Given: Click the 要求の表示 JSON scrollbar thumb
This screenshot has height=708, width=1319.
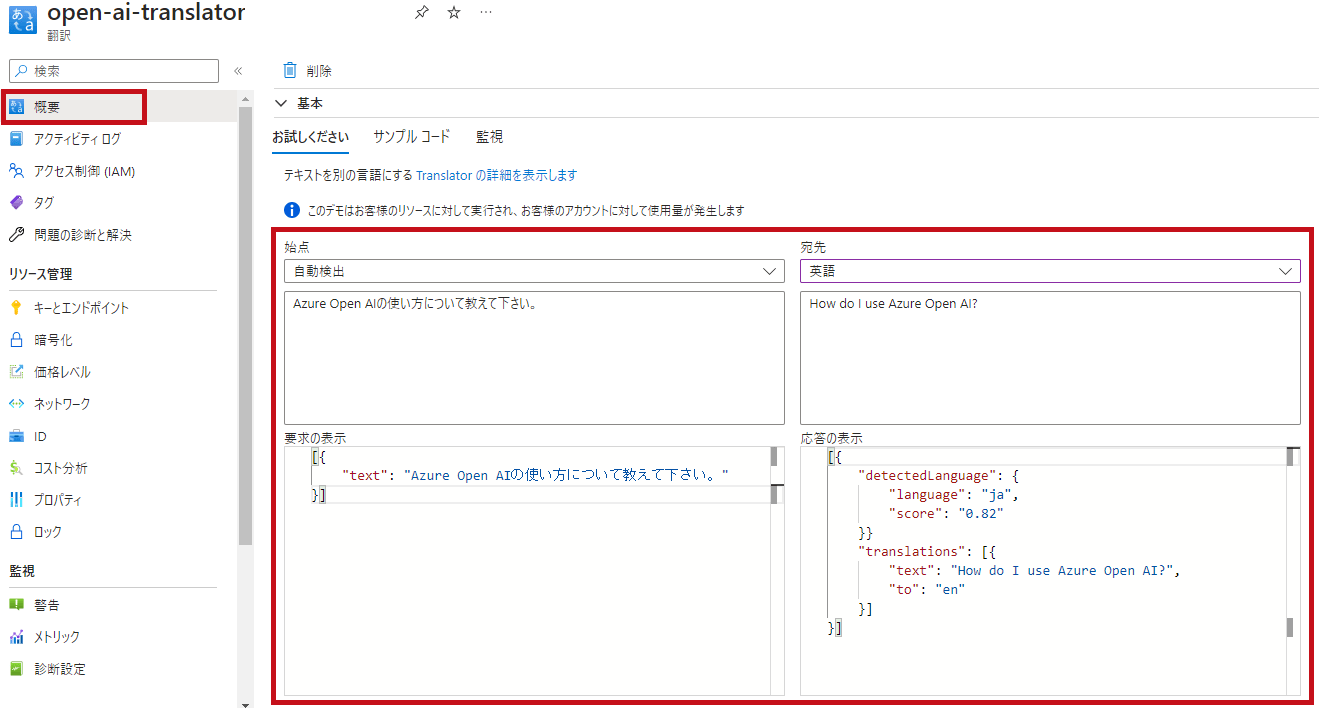Looking at the screenshot, I should [774, 456].
